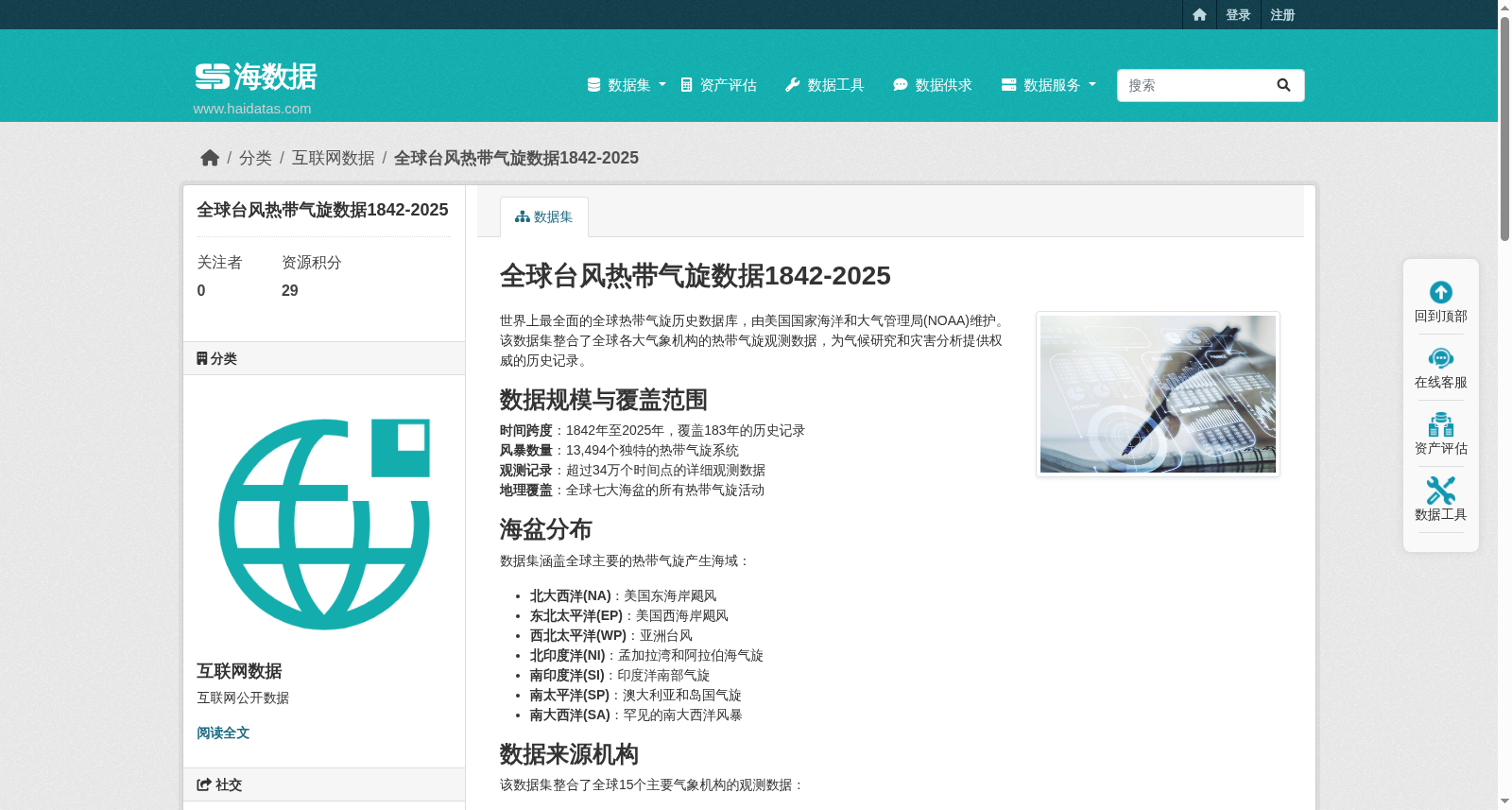The height and width of the screenshot is (810, 1512).
Task: Open the 登录 login link
Action: pyautogui.click(x=1238, y=15)
